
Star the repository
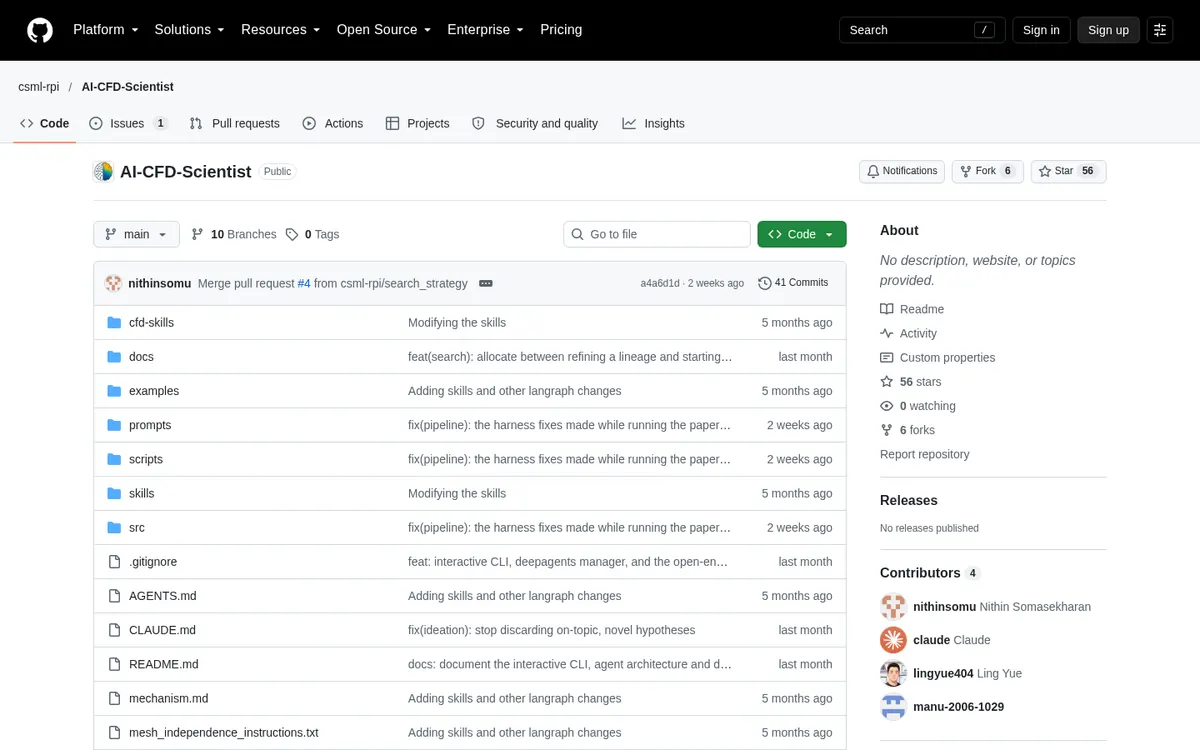click(x=1068, y=171)
